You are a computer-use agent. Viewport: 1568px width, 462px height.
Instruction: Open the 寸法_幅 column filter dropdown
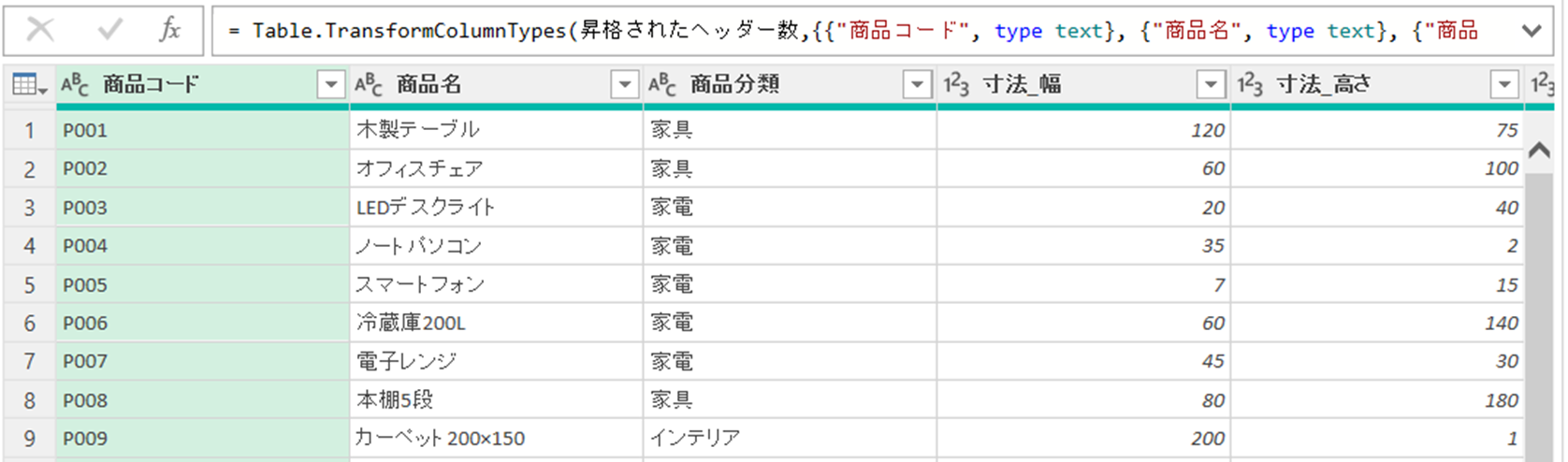click(x=1211, y=85)
